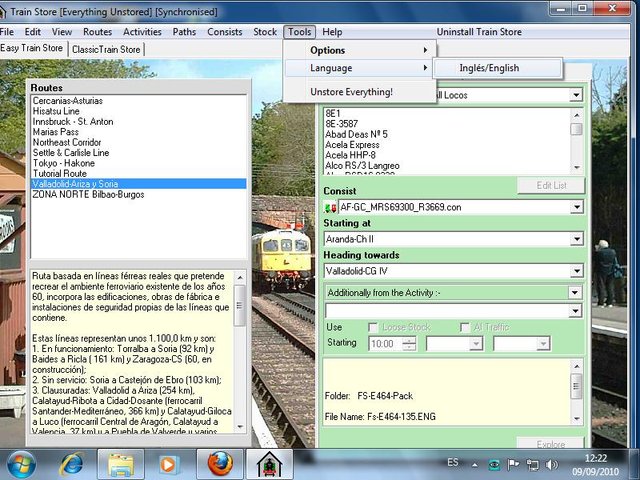Toggle the Loose Stock checkbox

[374, 327]
